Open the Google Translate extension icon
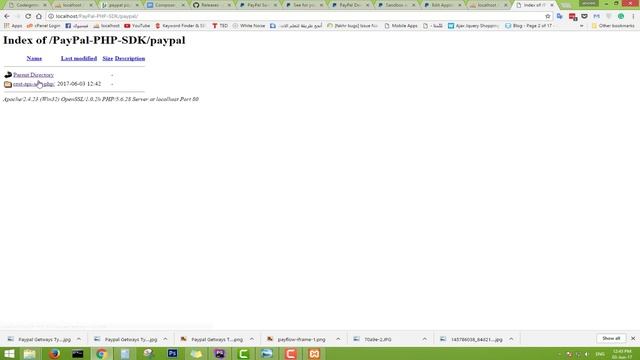 click(x=560, y=16)
